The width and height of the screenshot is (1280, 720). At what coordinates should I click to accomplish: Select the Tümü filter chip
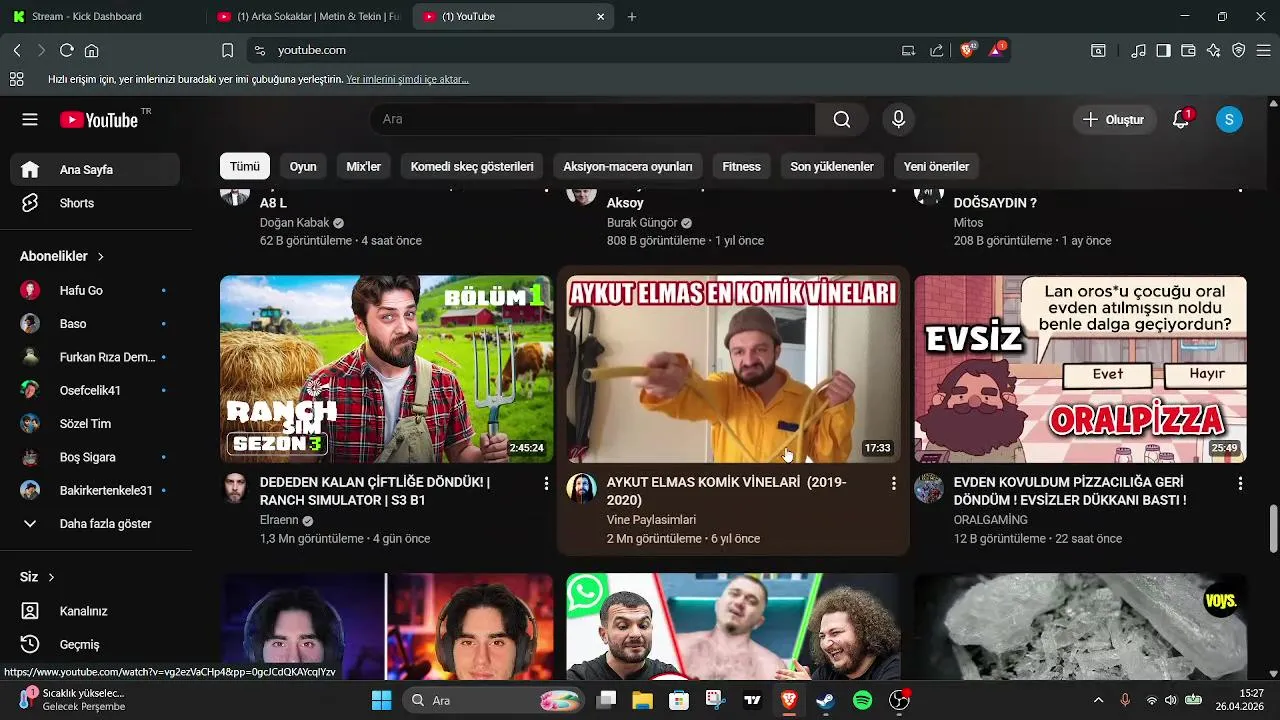point(244,166)
